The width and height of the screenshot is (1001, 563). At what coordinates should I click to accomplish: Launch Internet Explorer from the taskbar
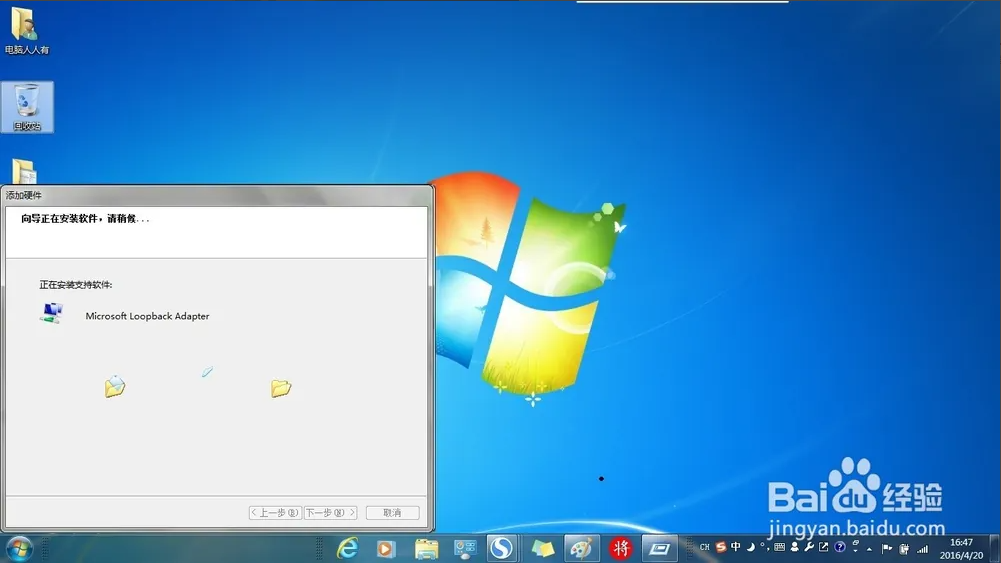(x=348, y=548)
